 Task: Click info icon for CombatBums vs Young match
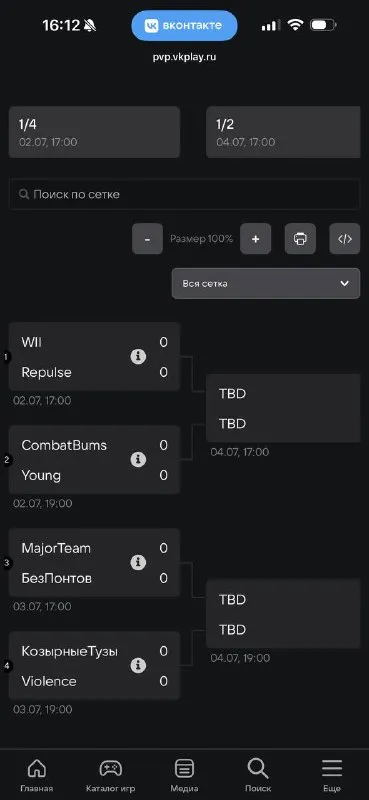click(138, 460)
